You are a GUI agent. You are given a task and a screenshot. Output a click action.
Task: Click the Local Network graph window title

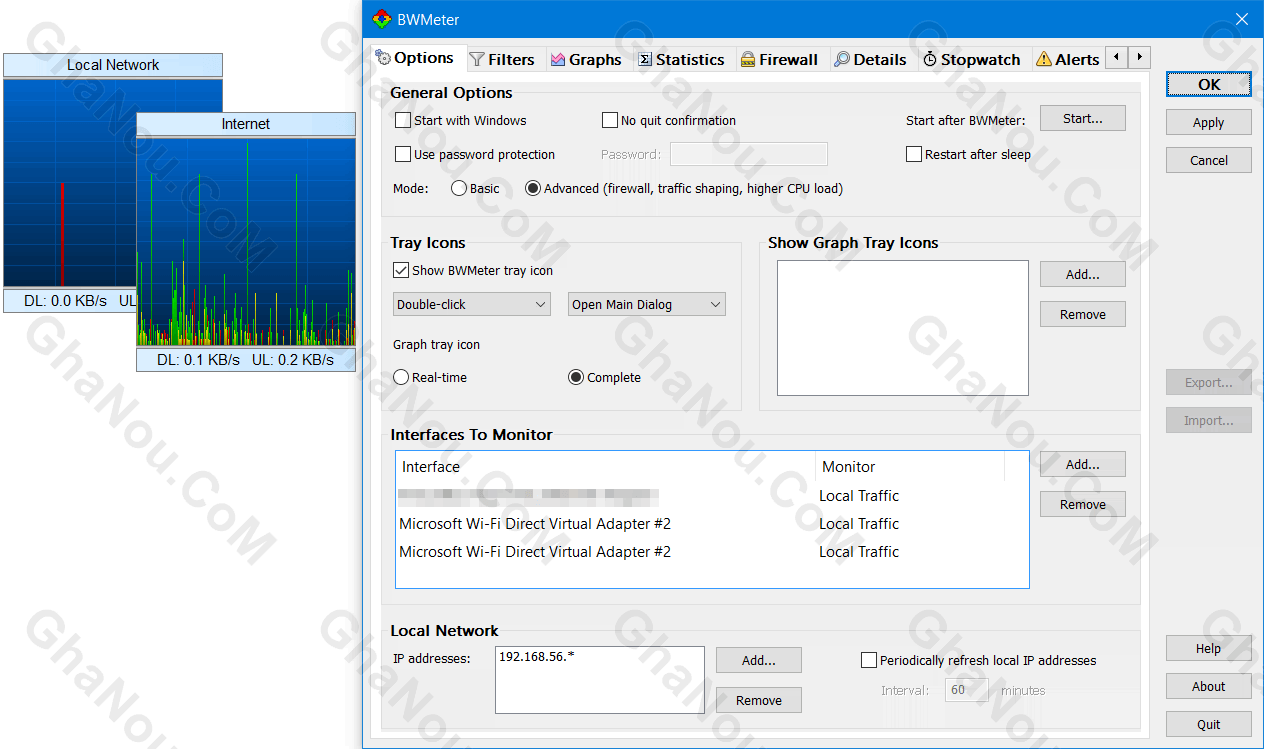pyautogui.click(x=113, y=65)
